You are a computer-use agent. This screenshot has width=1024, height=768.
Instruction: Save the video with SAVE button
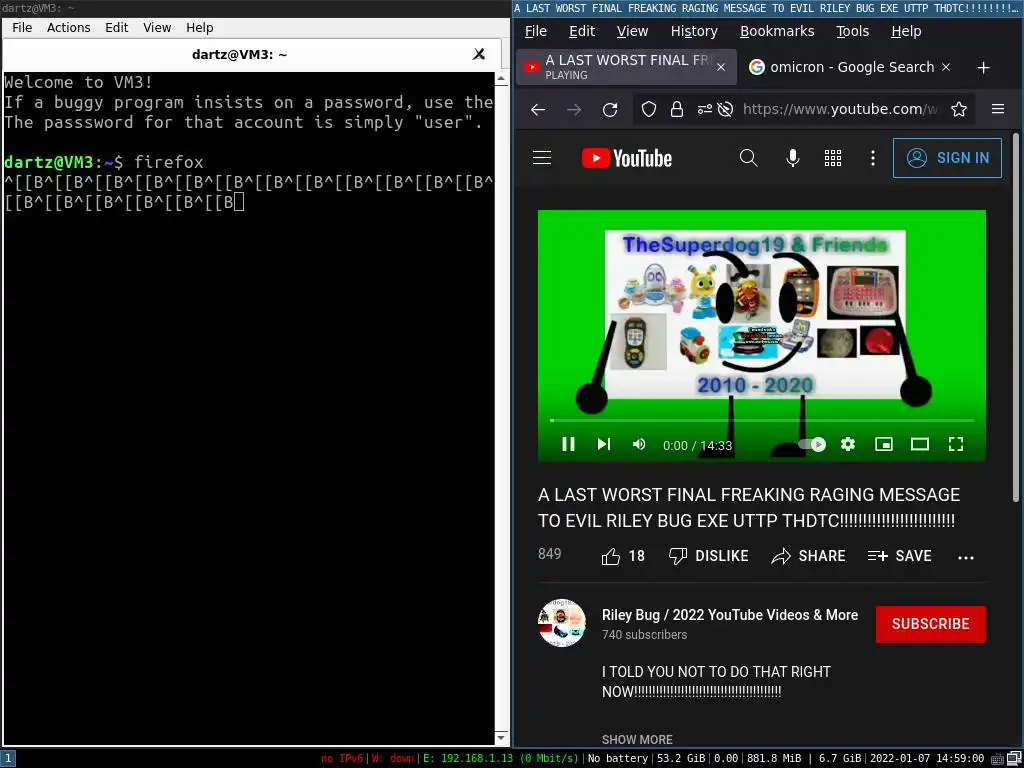899,556
